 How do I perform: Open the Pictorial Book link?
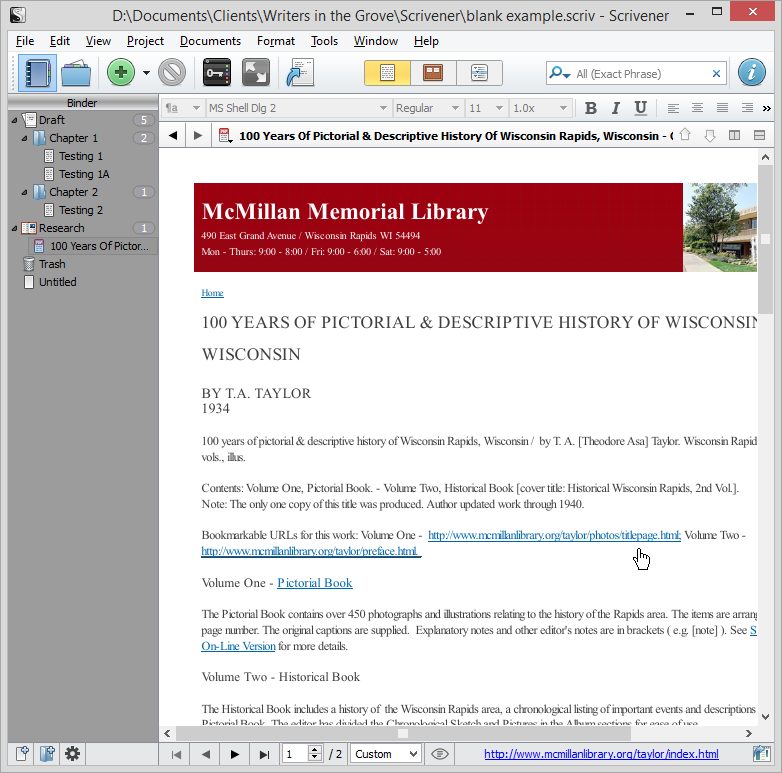click(x=315, y=582)
